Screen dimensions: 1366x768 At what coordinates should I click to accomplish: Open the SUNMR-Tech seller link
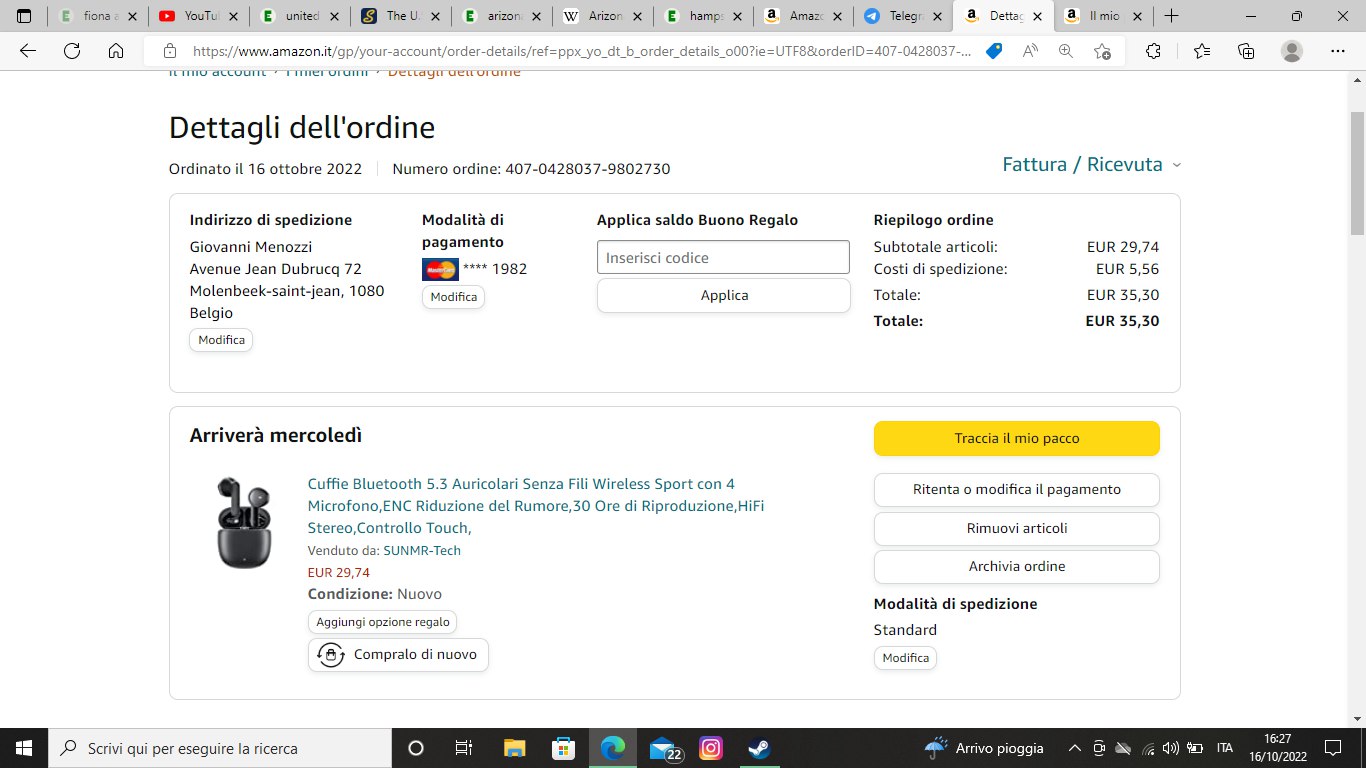click(421, 550)
